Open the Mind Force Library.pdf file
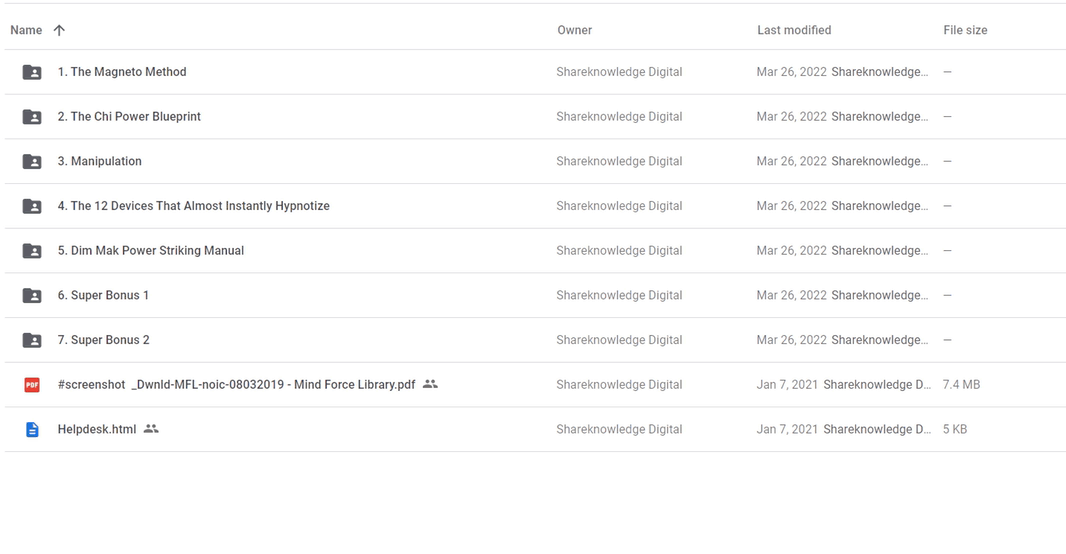The height and width of the screenshot is (554, 1066). 236,385
